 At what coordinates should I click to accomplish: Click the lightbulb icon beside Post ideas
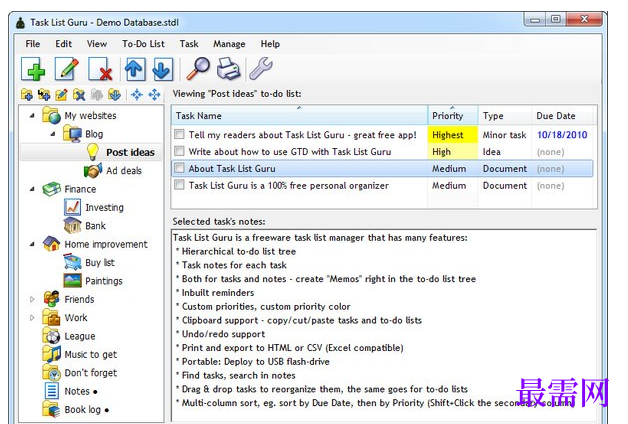point(93,152)
